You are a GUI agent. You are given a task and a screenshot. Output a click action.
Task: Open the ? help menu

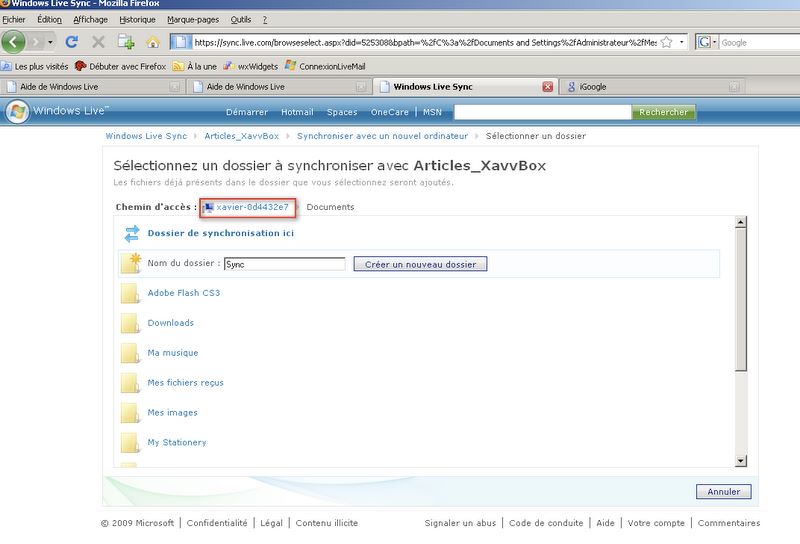(265, 19)
